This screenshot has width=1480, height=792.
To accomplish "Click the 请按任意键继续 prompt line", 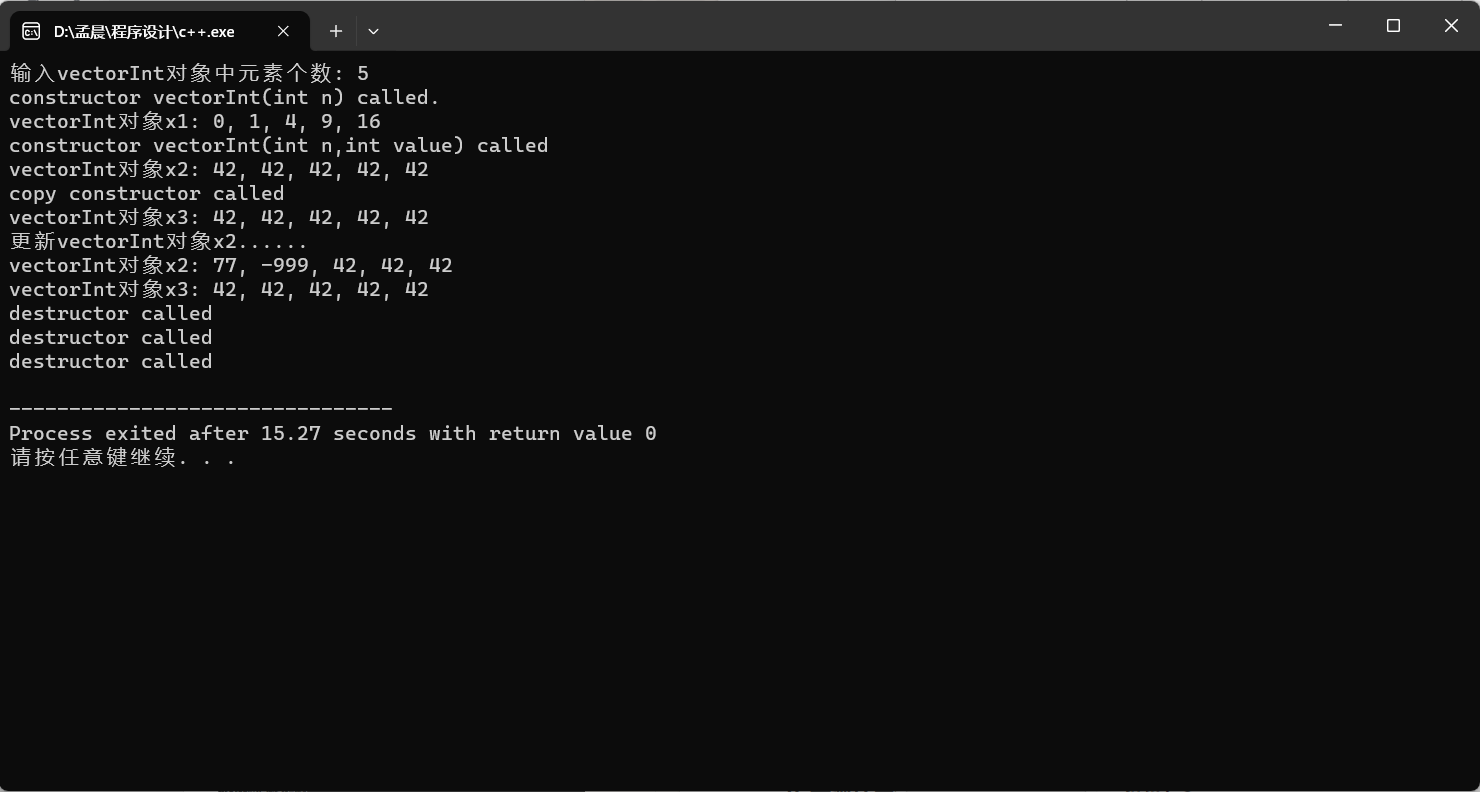I will 122,457.
